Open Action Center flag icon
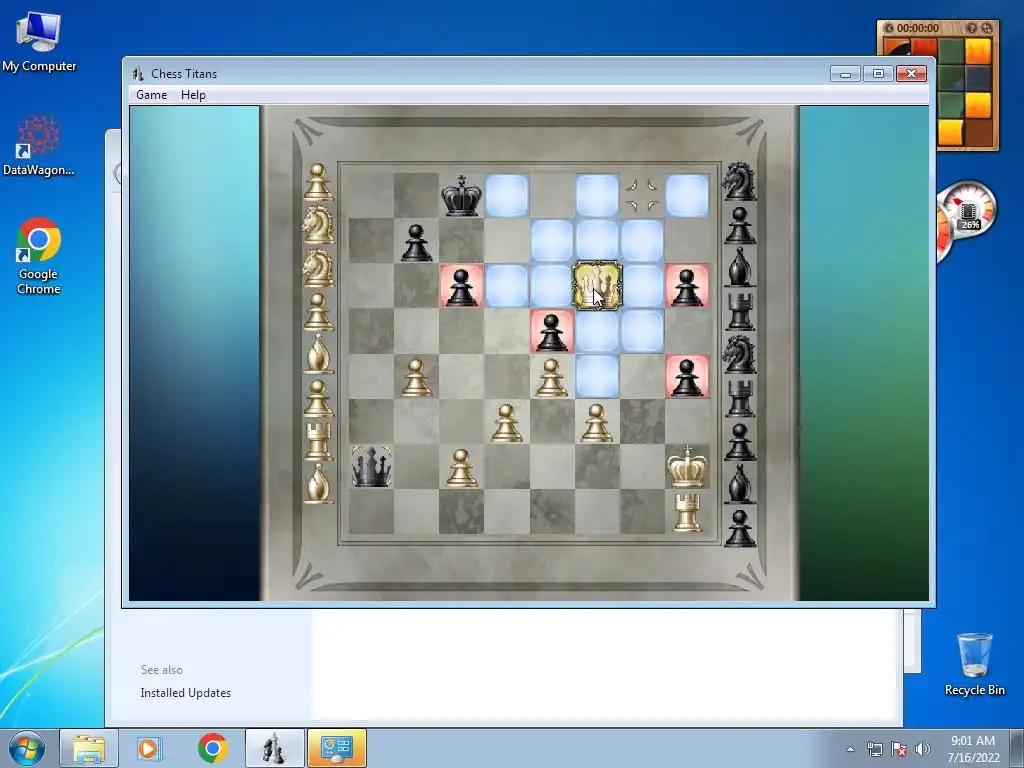 [899, 749]
